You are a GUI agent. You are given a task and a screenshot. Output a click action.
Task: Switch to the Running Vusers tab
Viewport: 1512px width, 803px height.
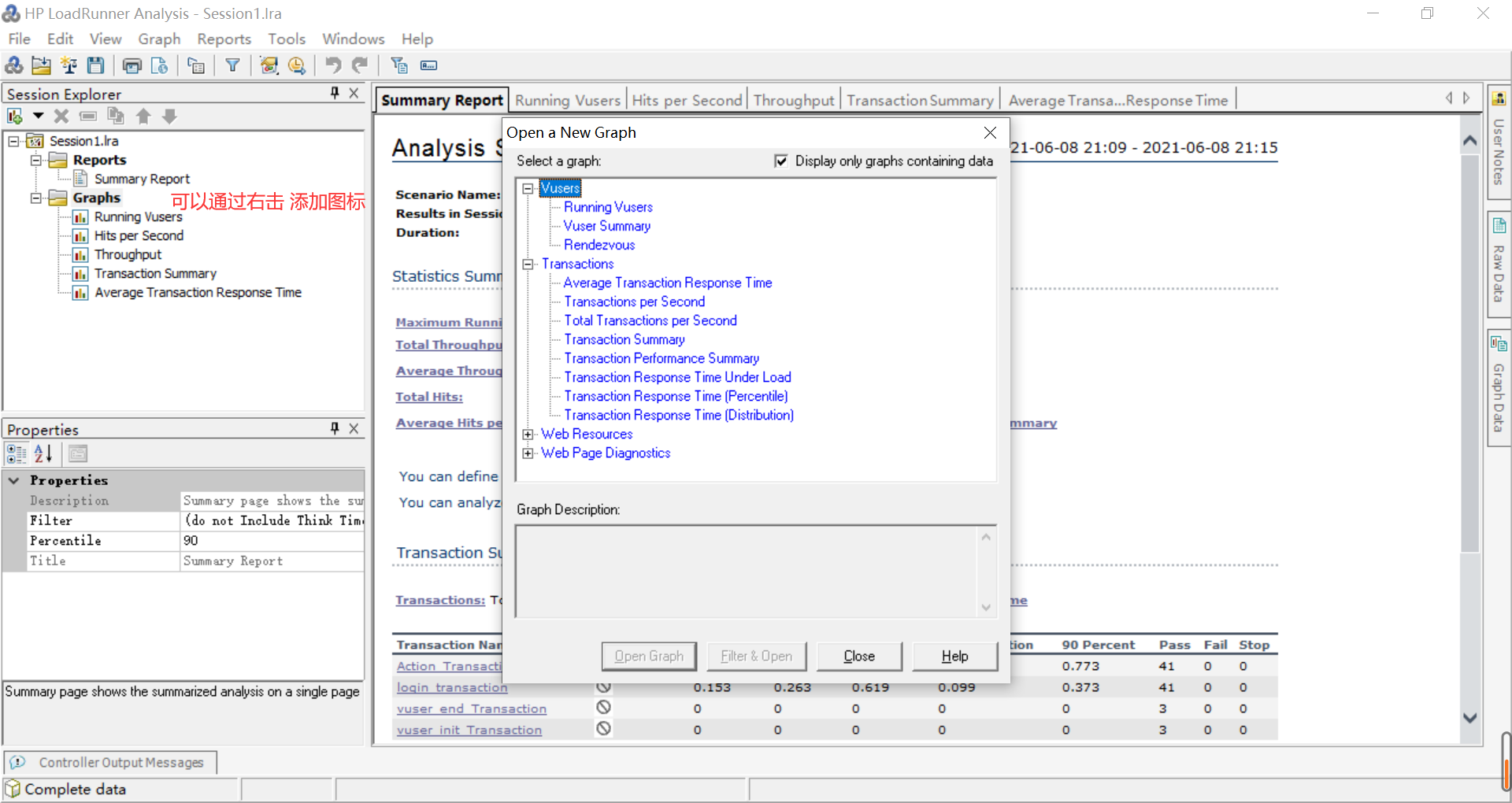click(568, 100)
